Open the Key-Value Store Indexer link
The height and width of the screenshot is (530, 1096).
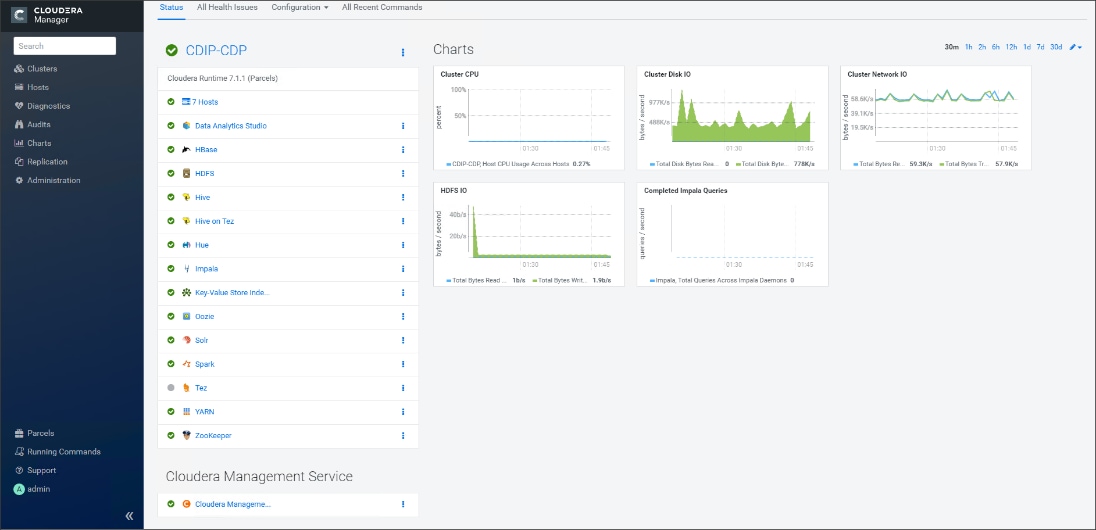coord(232,292)
